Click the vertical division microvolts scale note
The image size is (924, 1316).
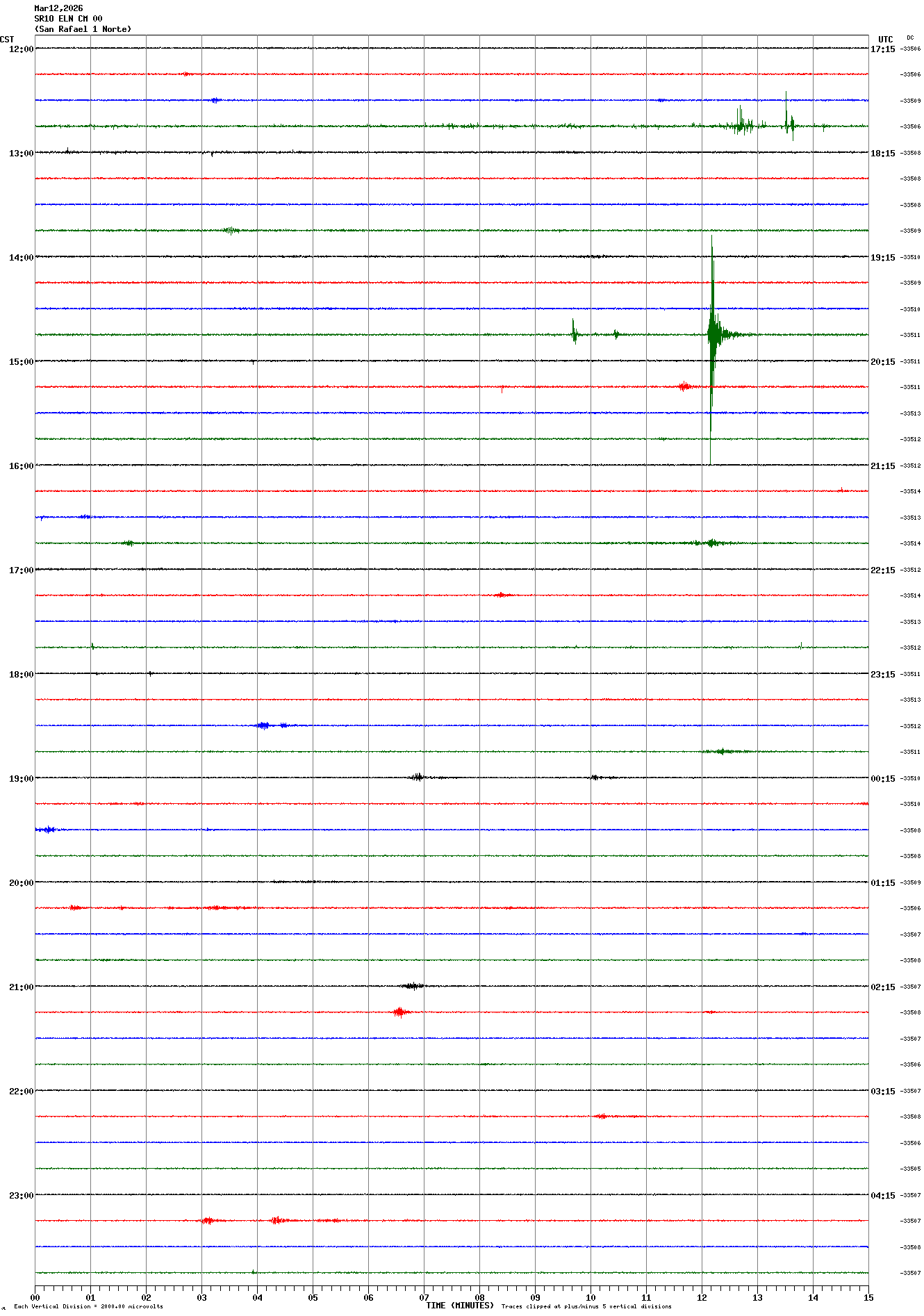coord(88,1306)
